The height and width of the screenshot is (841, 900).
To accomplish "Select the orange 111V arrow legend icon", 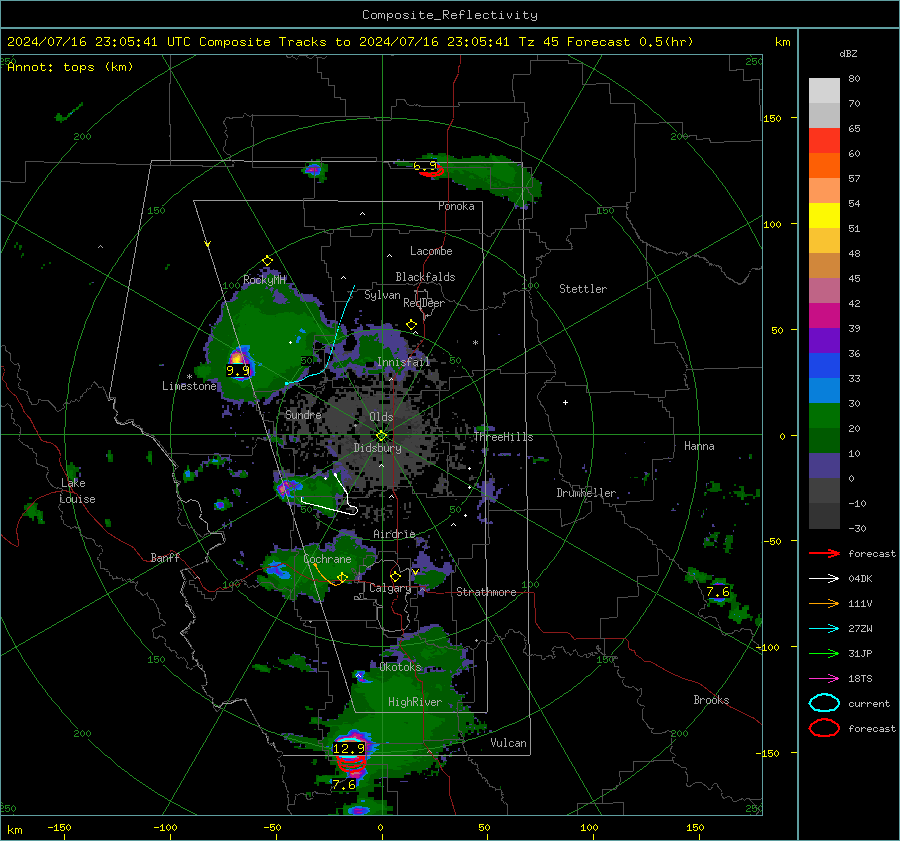I will tap(824, 603).
